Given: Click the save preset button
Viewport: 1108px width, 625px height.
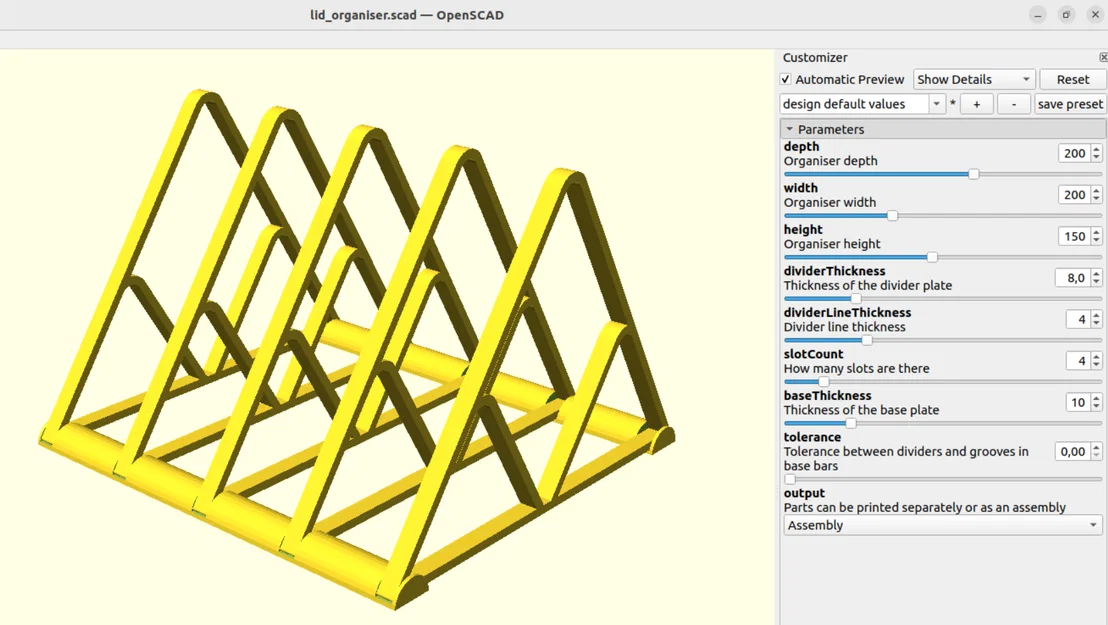Looking at the screenshot, I should pyautogui.click(x=1070, y=104).
